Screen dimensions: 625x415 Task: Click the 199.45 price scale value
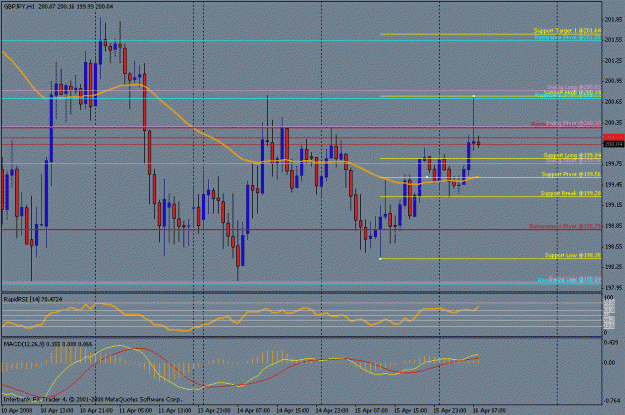613,184
